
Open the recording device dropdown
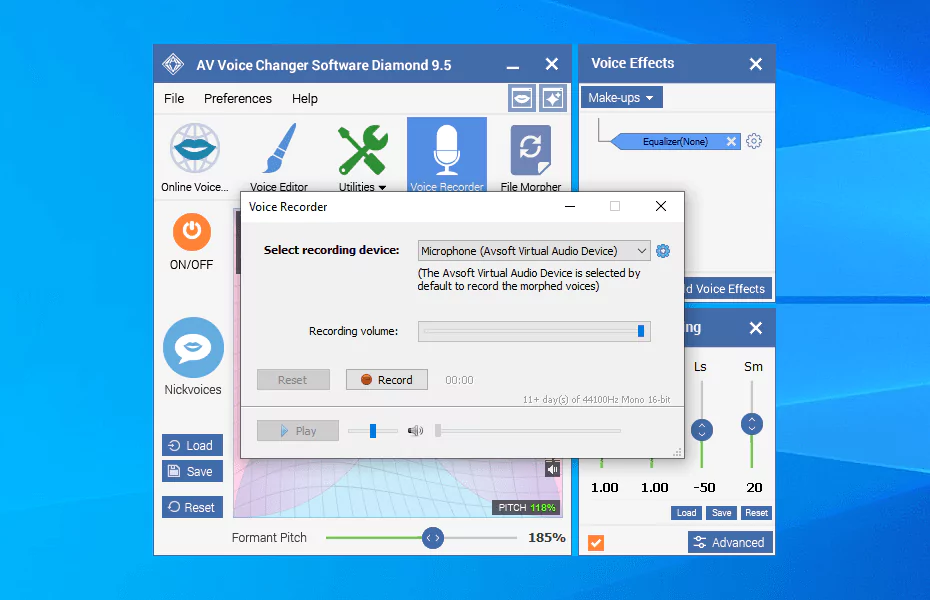pos(534,251)
